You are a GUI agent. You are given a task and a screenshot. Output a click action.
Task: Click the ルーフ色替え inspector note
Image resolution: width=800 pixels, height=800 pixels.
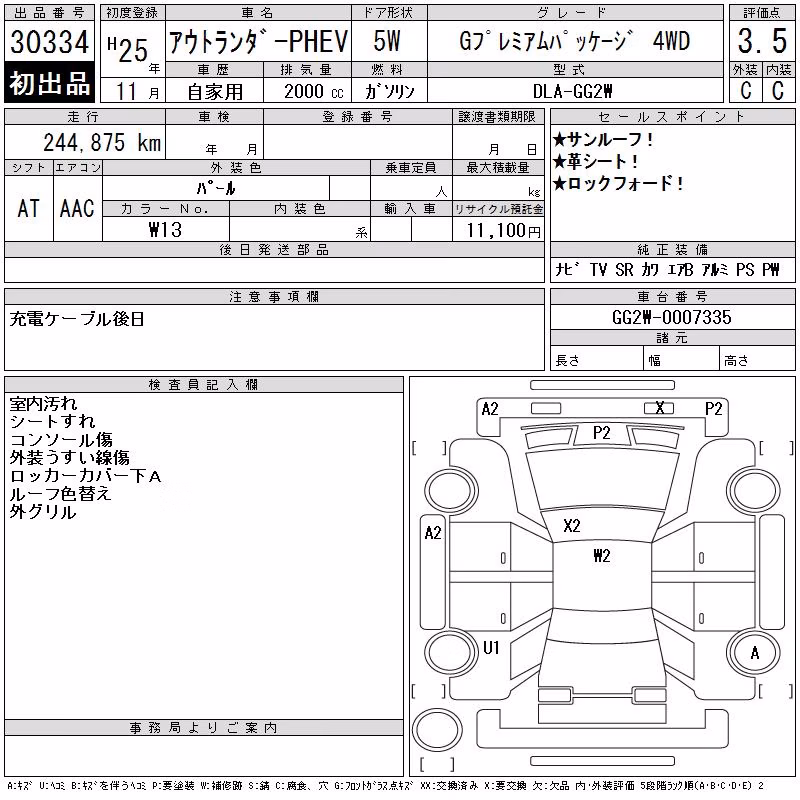tap(60, 494)
